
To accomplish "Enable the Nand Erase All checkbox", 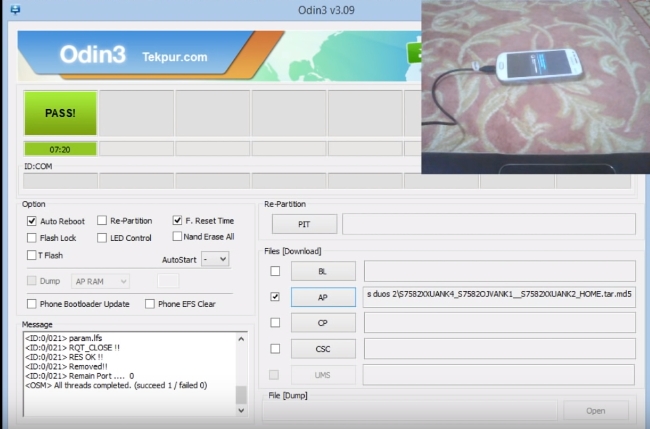I will 177,236.
